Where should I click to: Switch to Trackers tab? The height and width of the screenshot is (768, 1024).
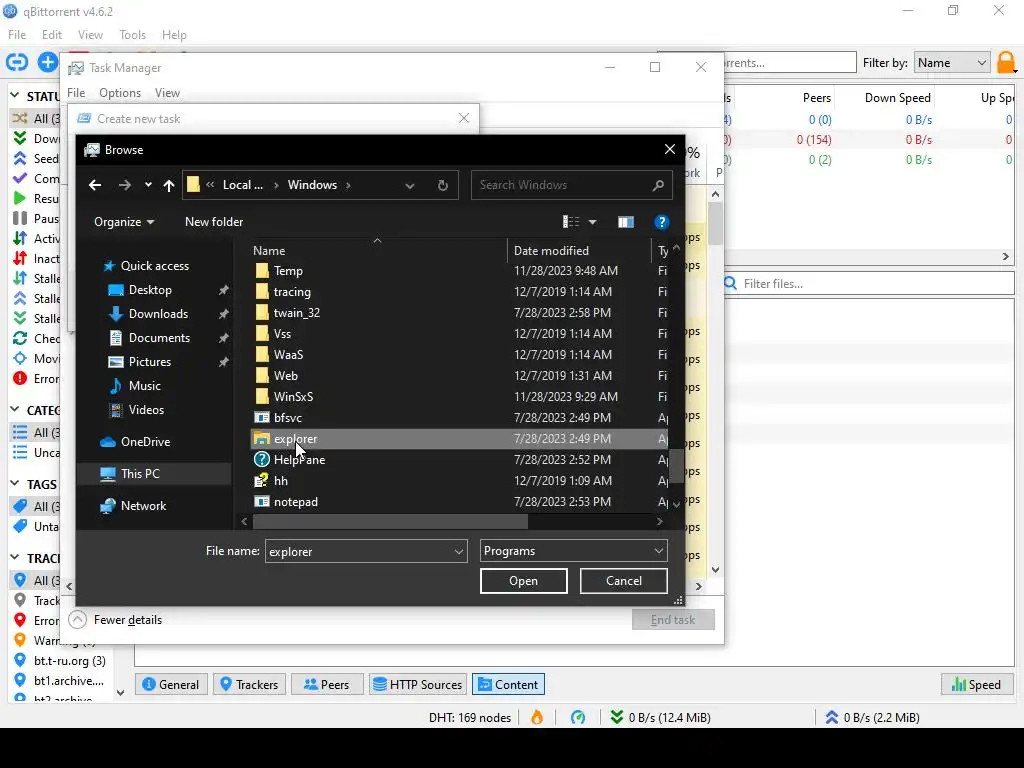(x=249, y=684)
